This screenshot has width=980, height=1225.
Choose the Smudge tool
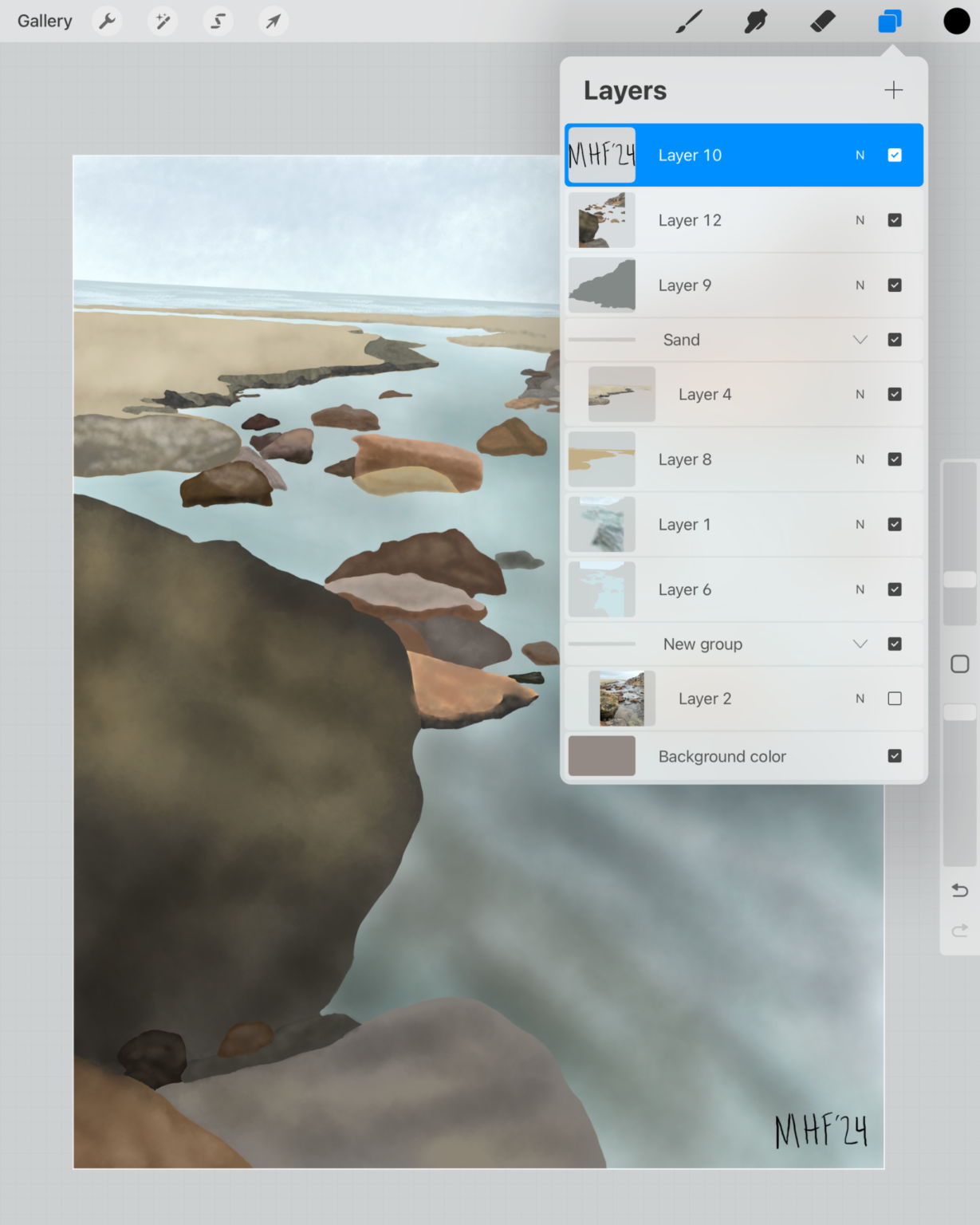[755, 21]
